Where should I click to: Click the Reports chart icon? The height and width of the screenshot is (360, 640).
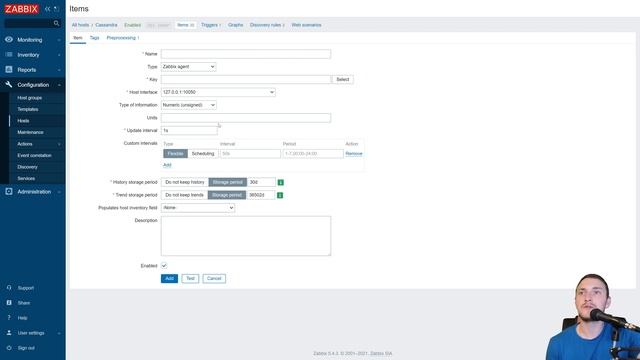pyautogui.click(x=9, y=70)
